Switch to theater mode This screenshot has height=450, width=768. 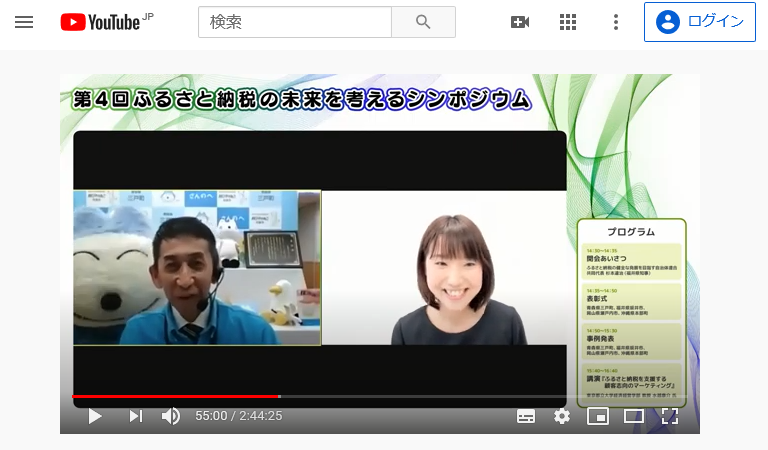point(634,416)
